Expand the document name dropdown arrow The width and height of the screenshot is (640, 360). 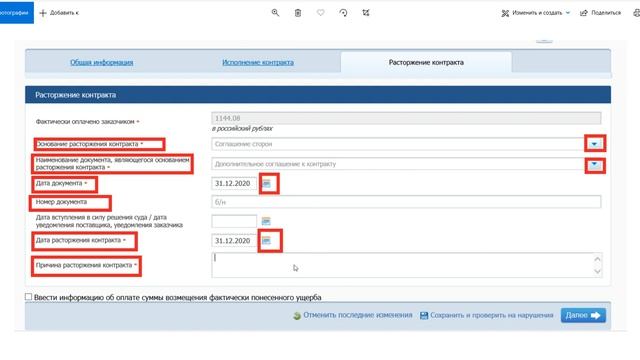coord(594,164)
